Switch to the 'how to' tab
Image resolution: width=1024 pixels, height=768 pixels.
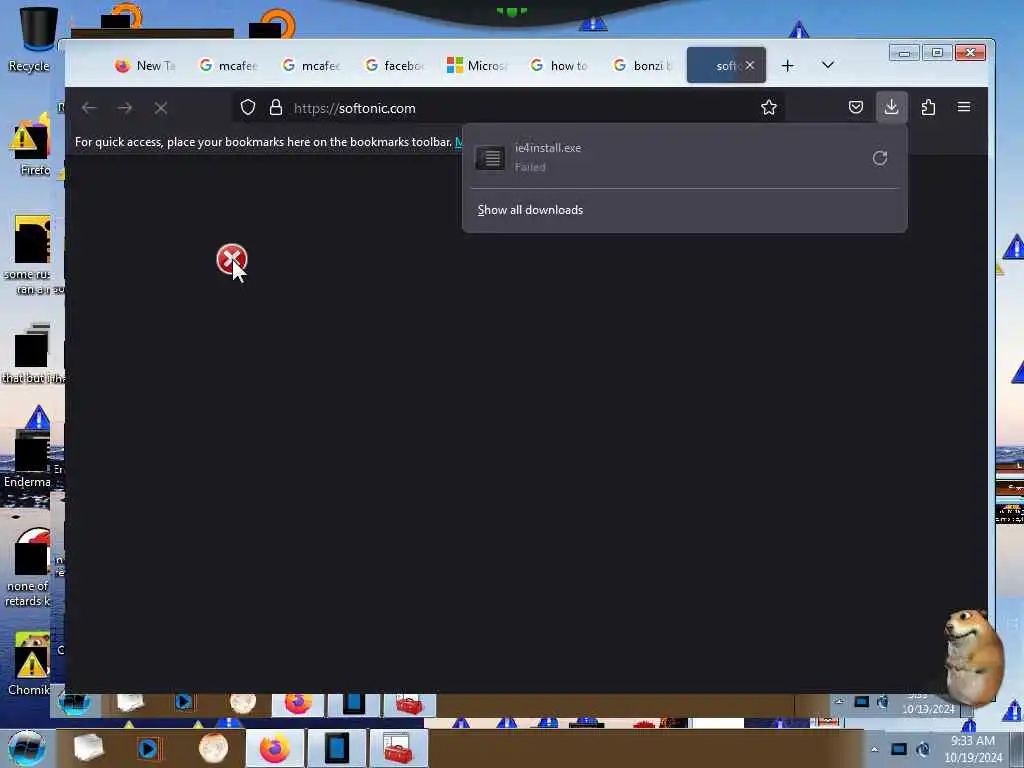560,65
